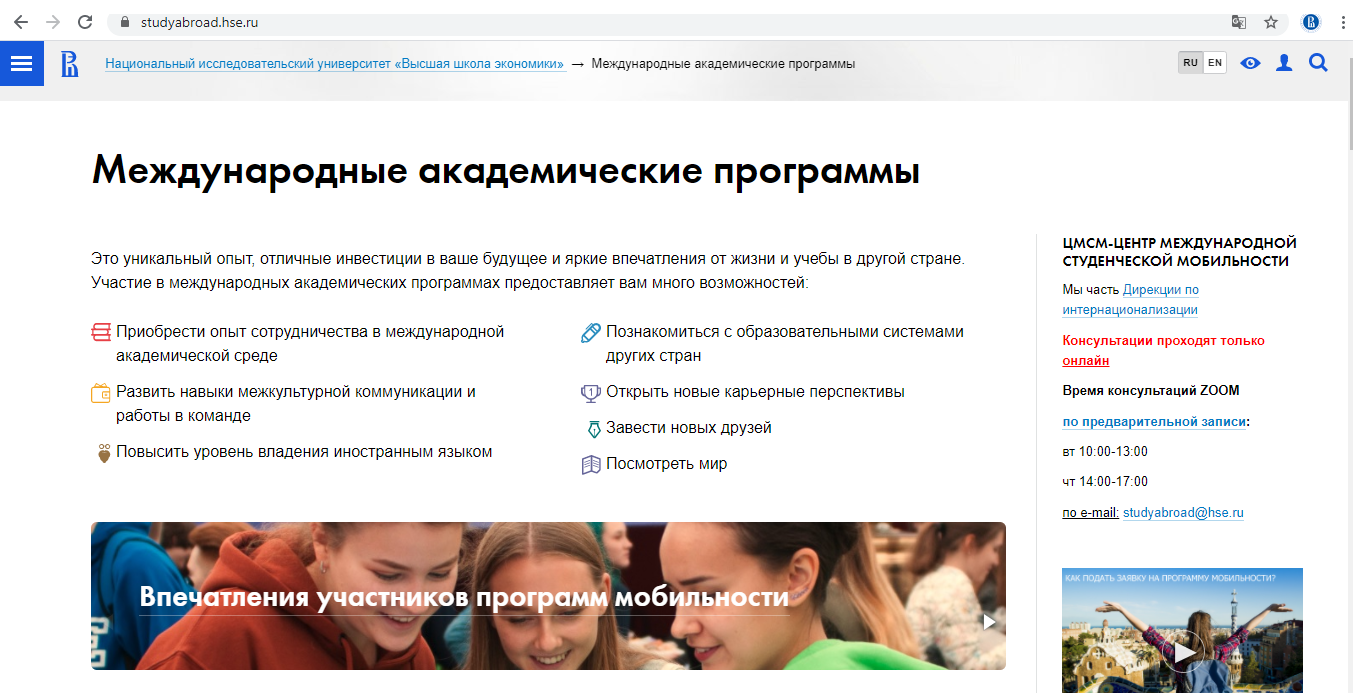Click the banner's white arrow
The height and width of the screenshot is (693, 1353).
pos(989,622)
